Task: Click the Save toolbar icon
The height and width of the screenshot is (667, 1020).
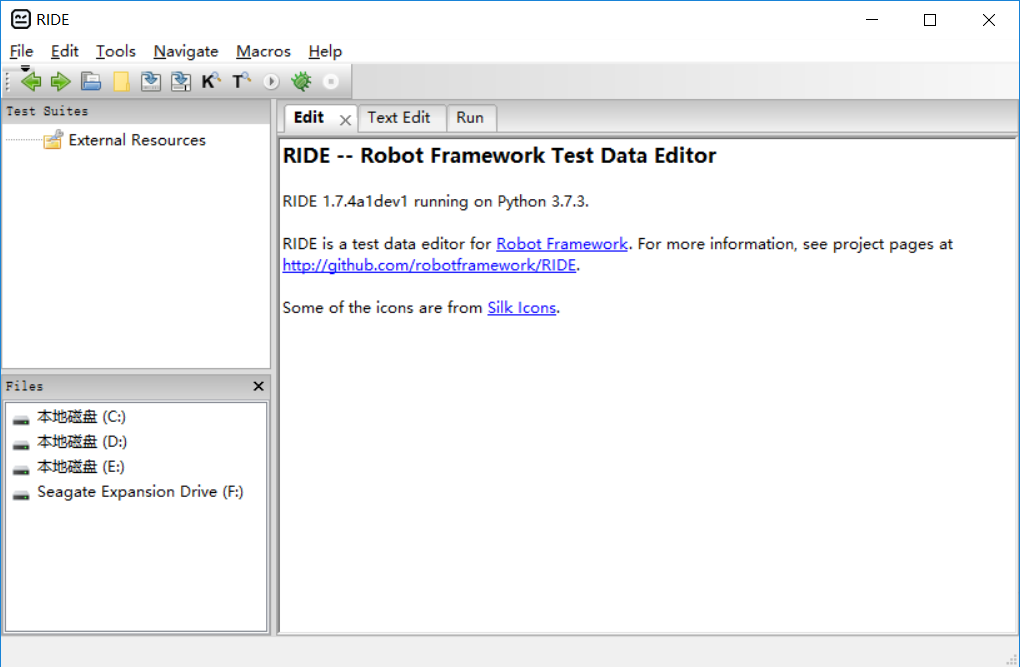Action: click(x=151, y=81)
